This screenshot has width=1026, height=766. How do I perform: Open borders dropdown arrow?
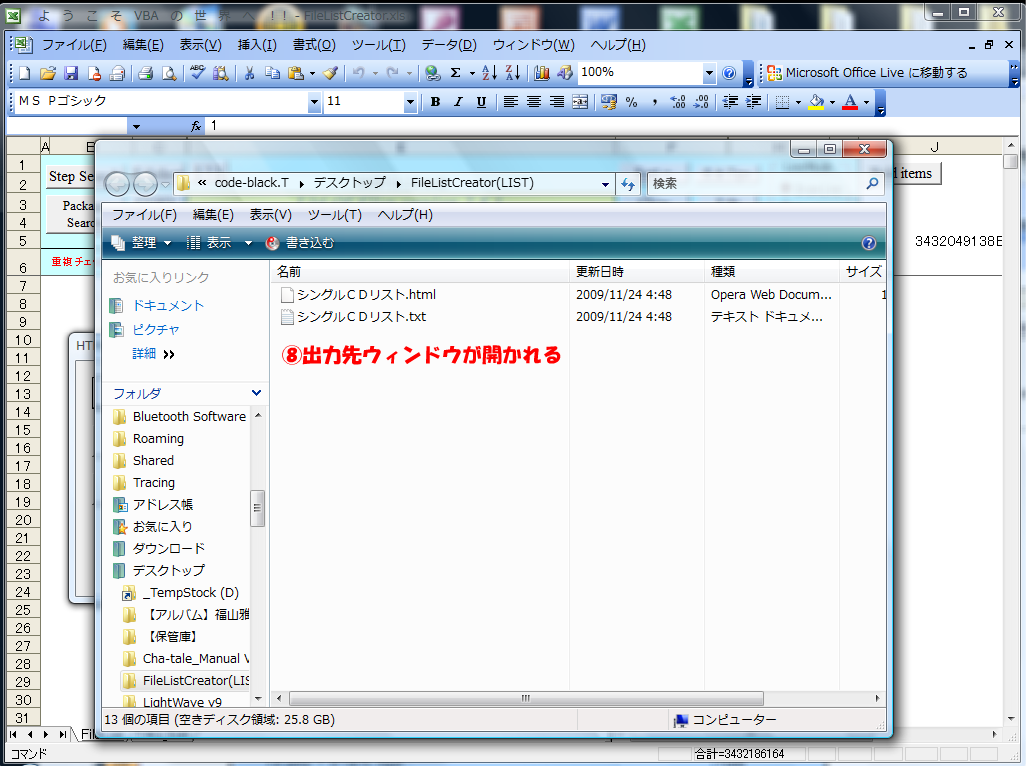[798, 102]
